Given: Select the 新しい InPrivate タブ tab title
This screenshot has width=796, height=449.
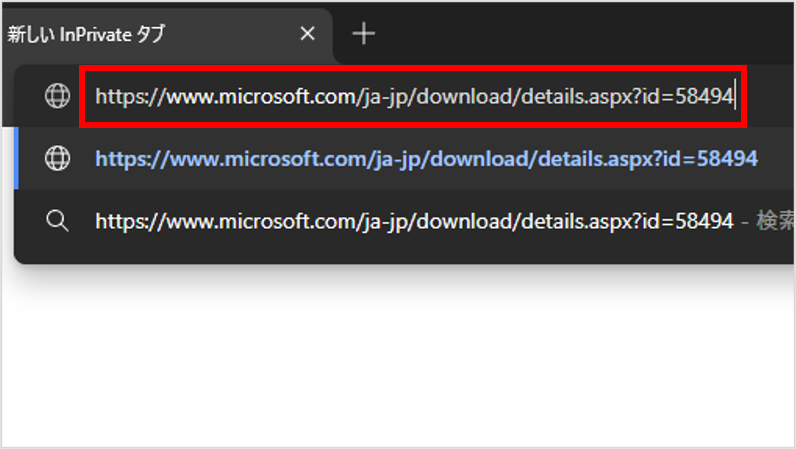Looking at the screenshot, I should pyautogui.click(x=86, y=34).
